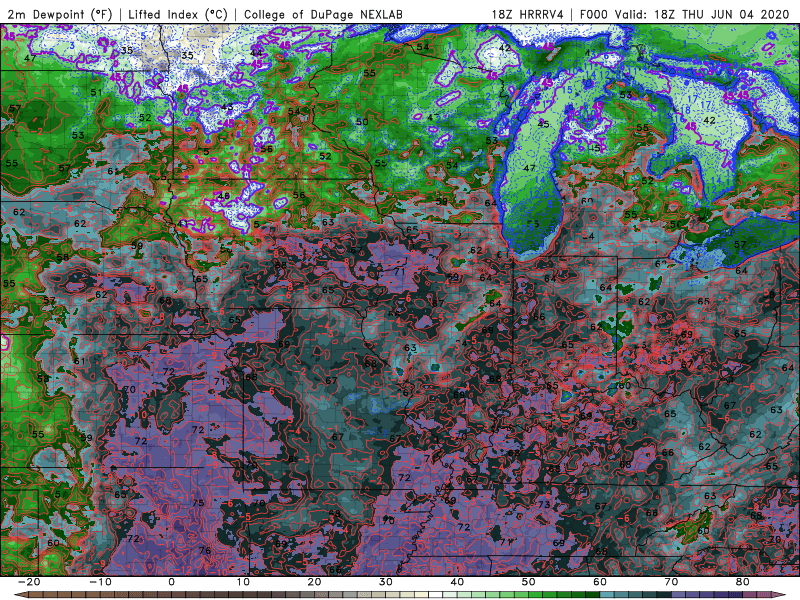This screenshot has height=600, width=800.
Task: Click the 30 label on the color scale
Action: pos(386,582)
